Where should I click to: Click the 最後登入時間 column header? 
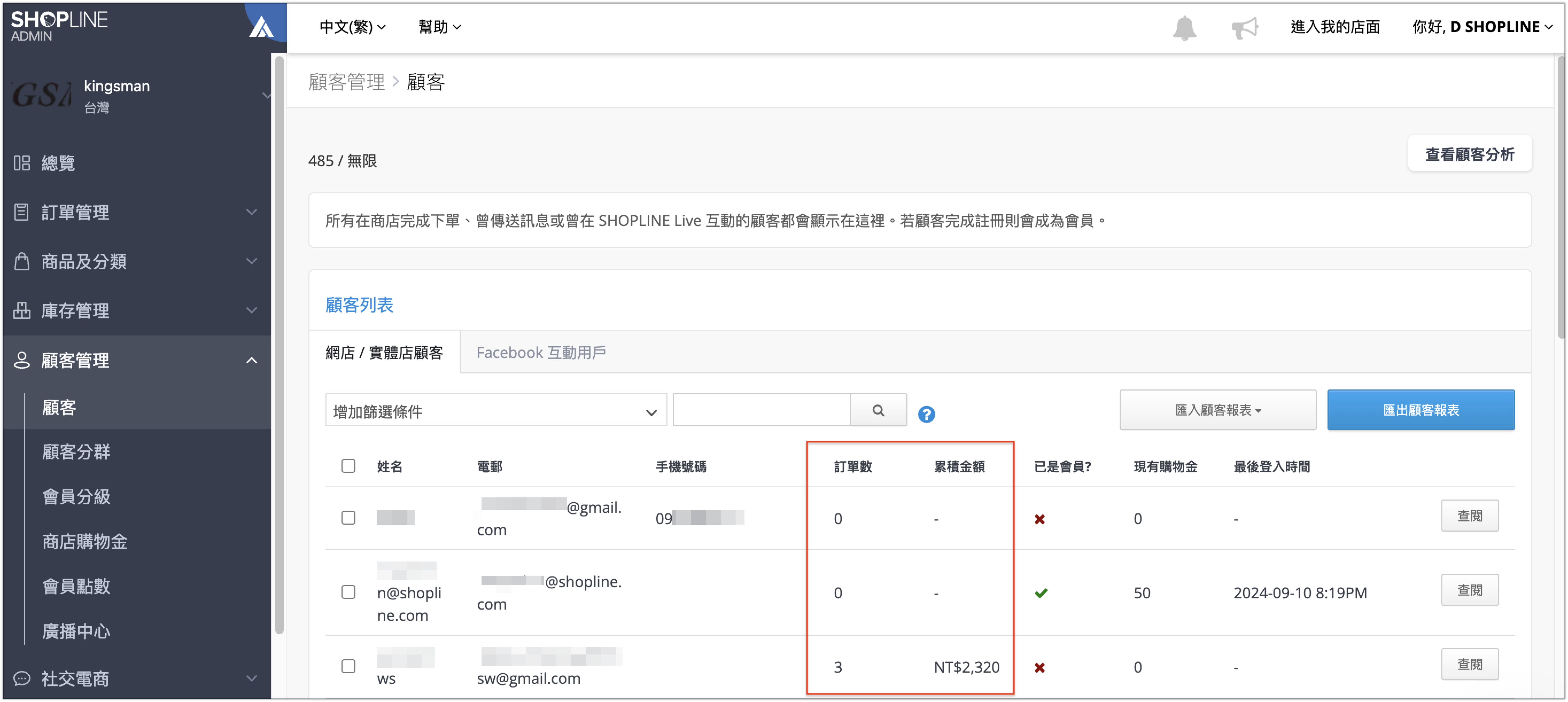pos(1272,467)
